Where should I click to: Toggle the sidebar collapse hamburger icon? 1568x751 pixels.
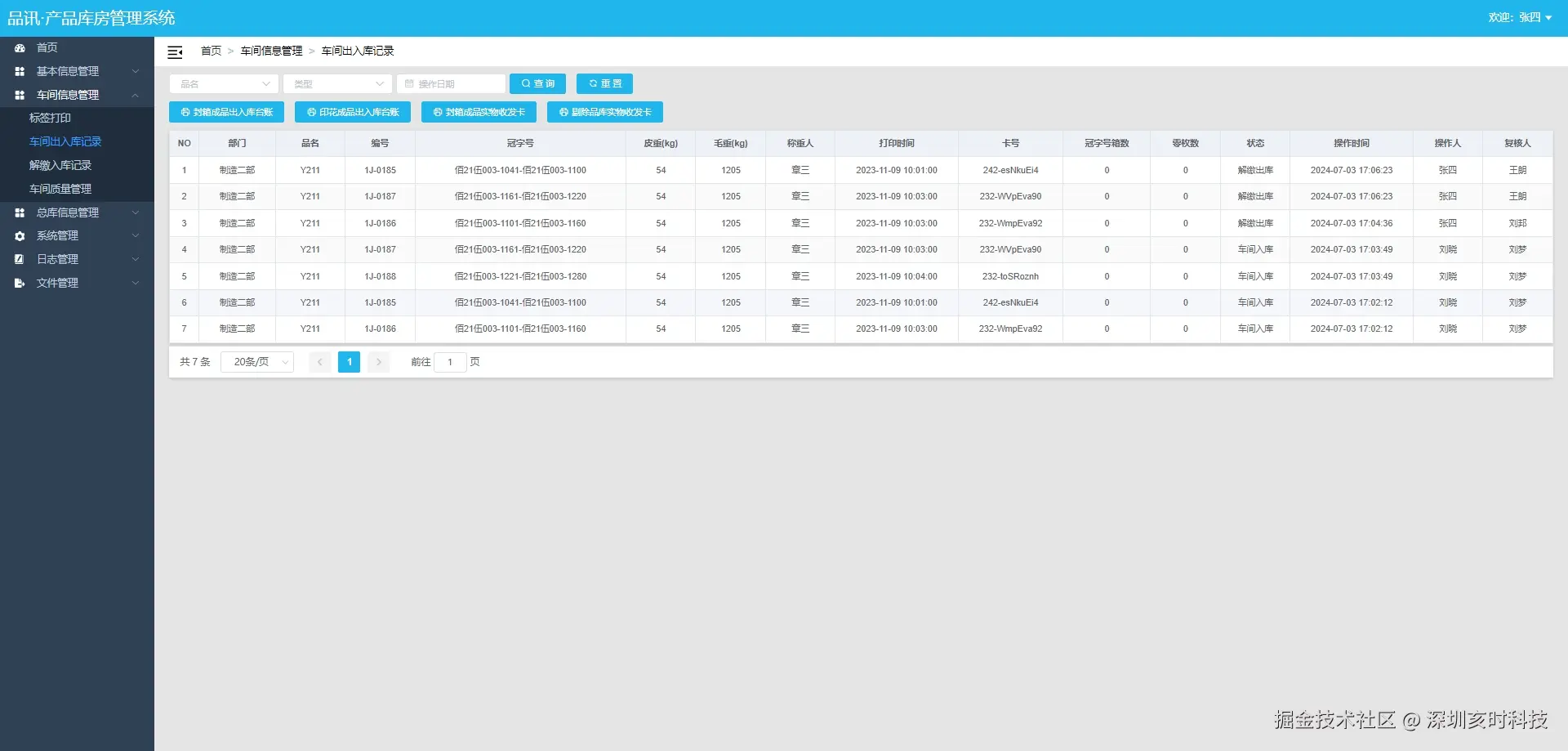coord(175,52)
